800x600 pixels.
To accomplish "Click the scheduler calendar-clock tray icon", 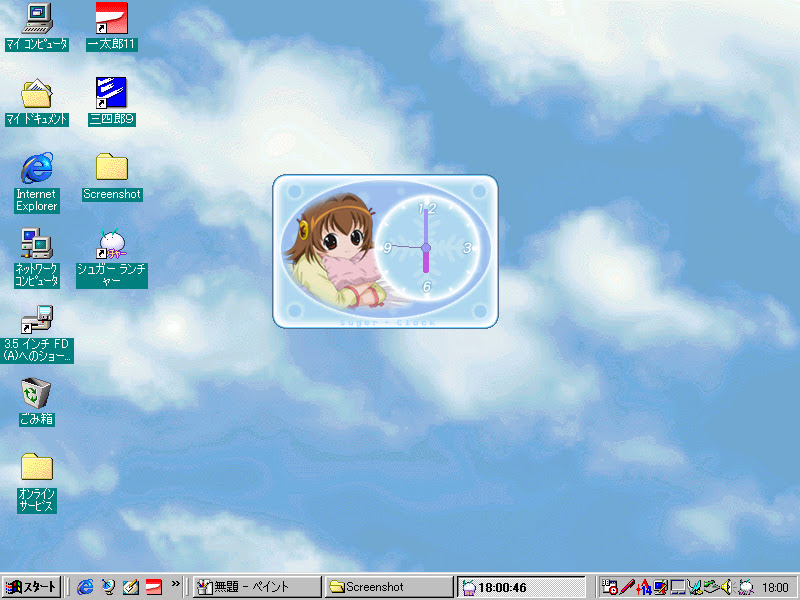I will [609, 587].
